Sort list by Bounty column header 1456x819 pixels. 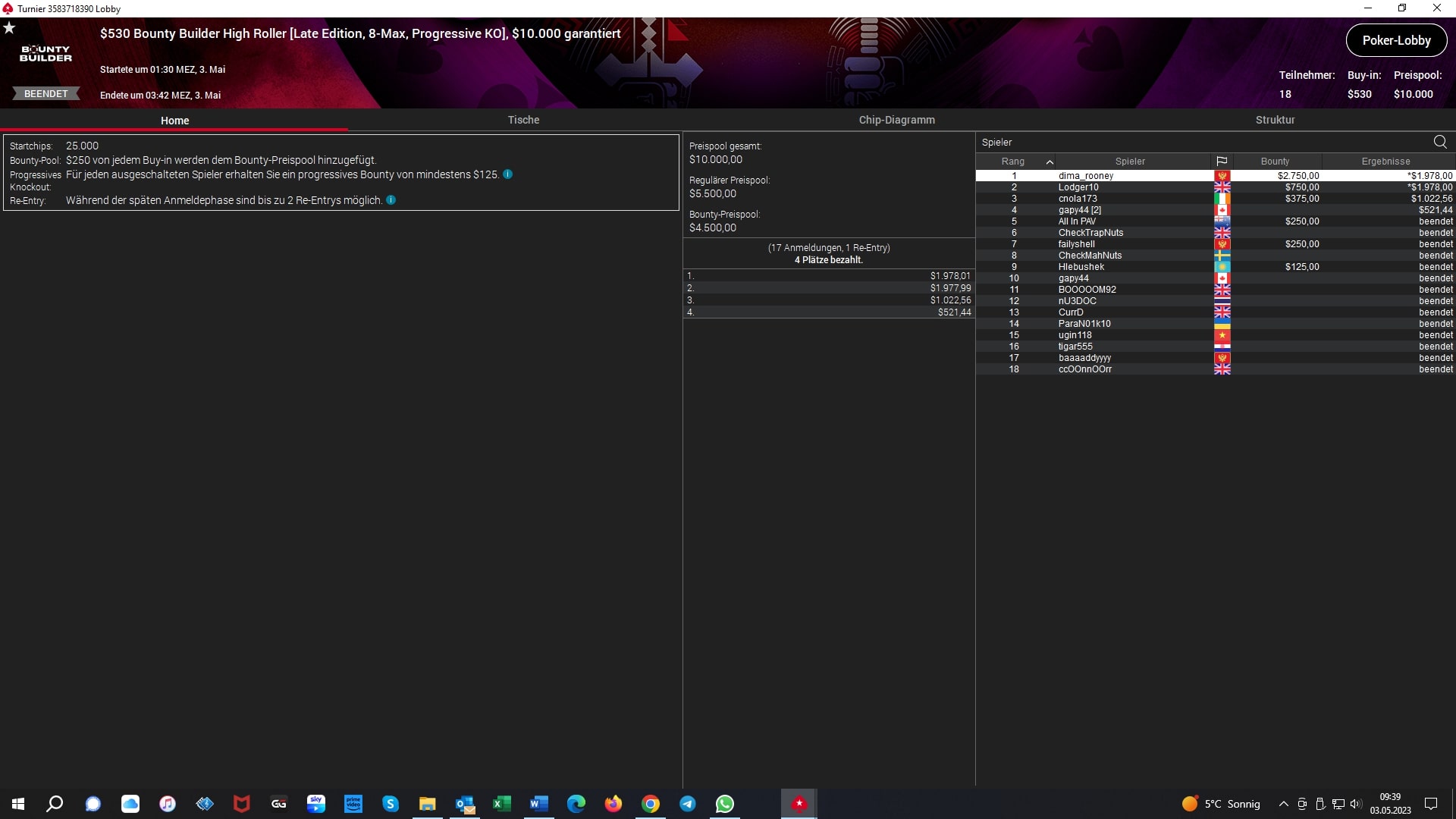pyautogui.click(x=1275, y=162)
